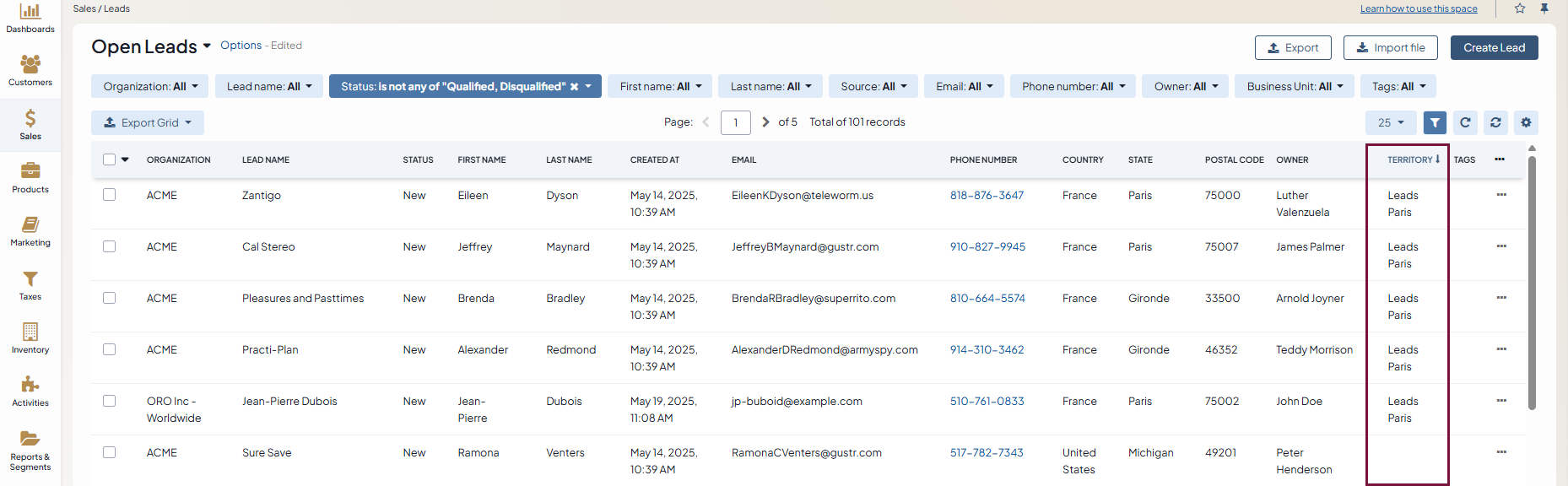Select the checkbox for Zantigo lead
This screenshot has width=1568, height=486.
(110, 195)
